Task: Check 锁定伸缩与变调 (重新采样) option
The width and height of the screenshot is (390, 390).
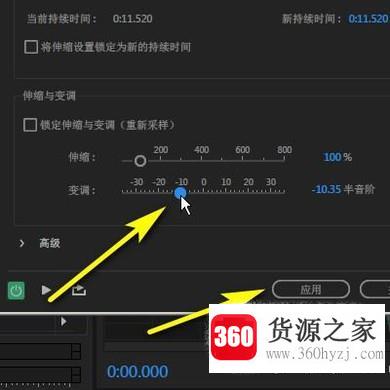Action: pyautogui.click(x=30, y=125)
